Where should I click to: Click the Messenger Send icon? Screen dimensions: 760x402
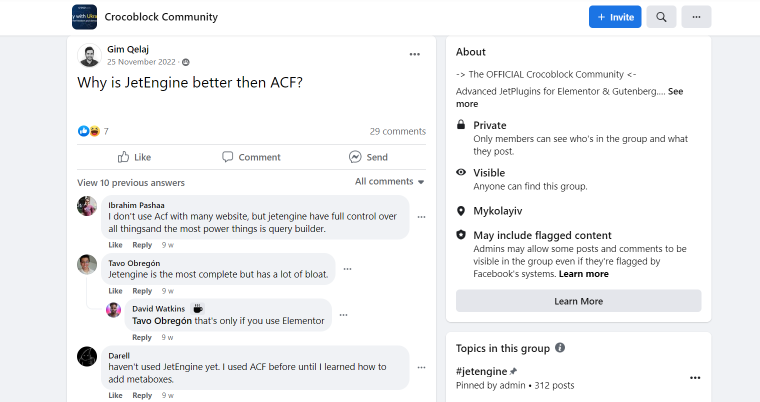[x=355, y=157]
